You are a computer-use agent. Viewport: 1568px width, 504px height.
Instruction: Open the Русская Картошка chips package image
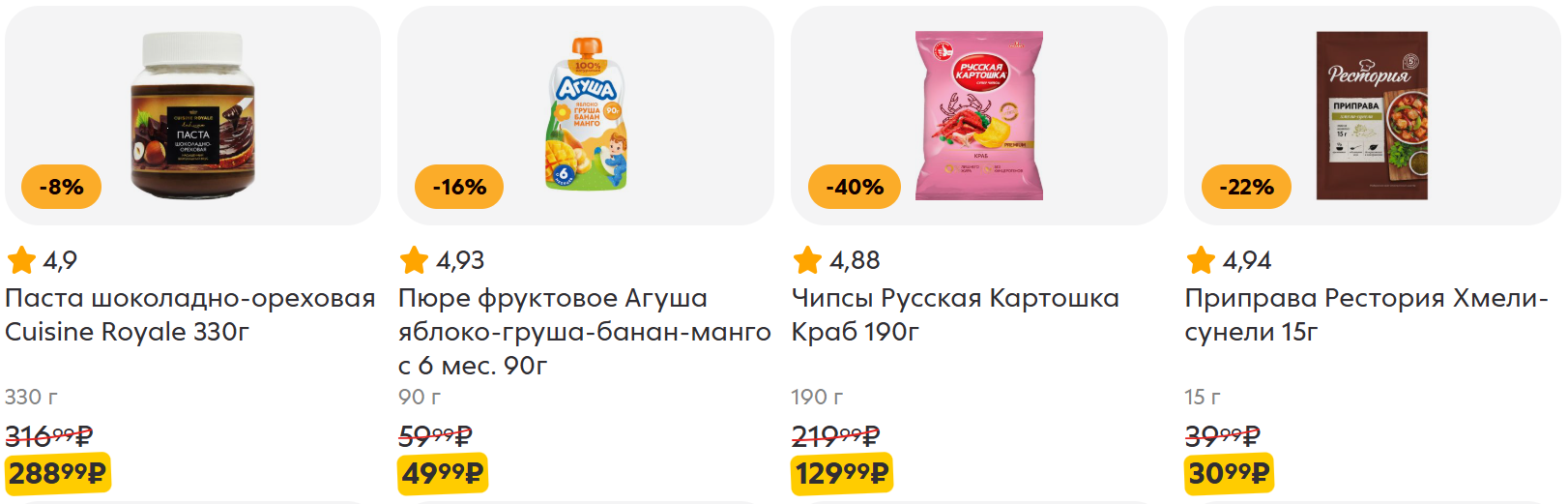(979, 116)
